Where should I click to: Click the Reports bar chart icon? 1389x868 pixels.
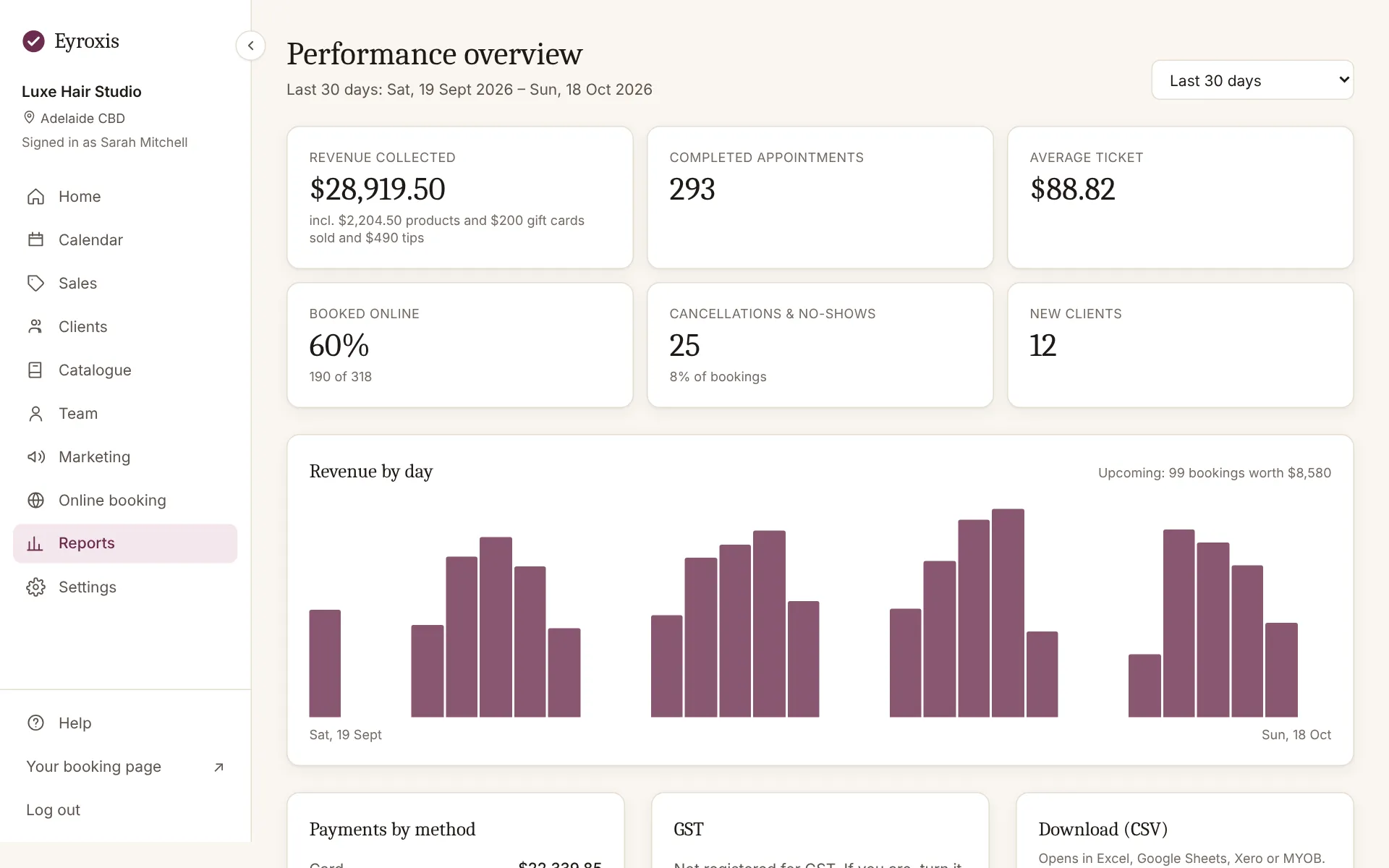click(35, 543)
